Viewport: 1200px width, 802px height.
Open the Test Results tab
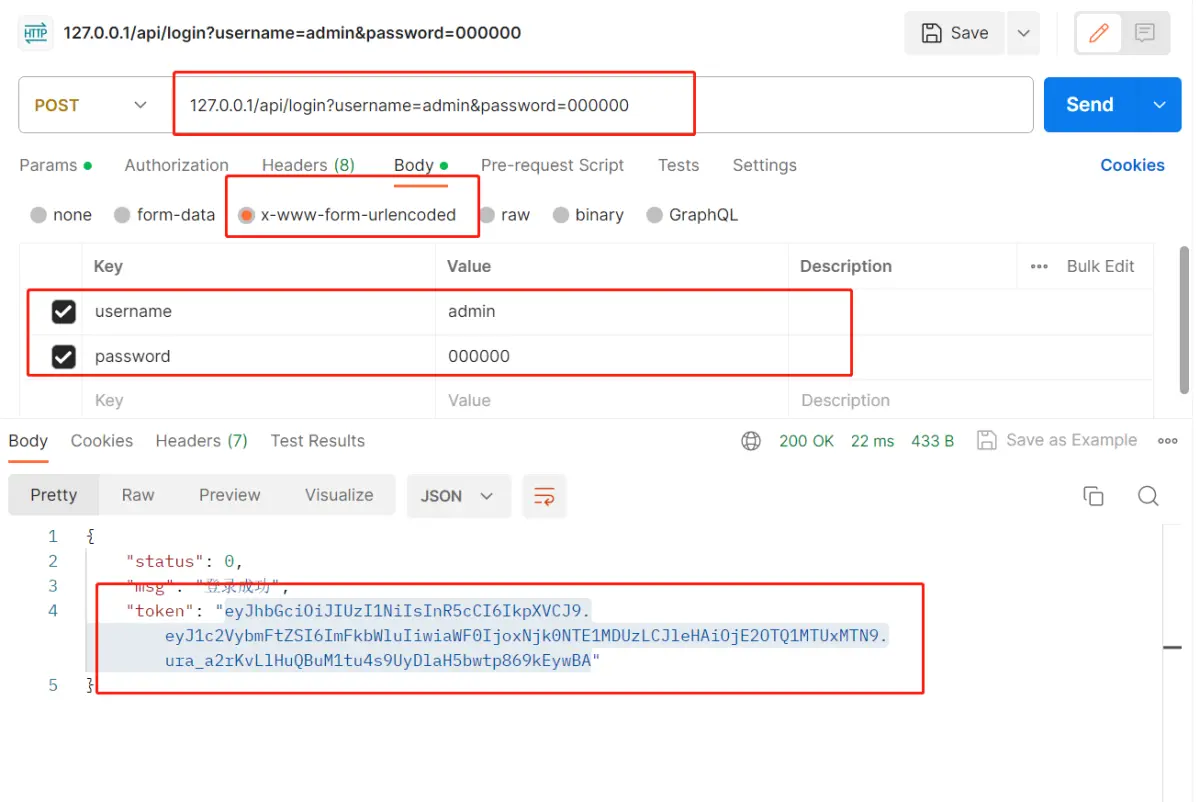317,441
